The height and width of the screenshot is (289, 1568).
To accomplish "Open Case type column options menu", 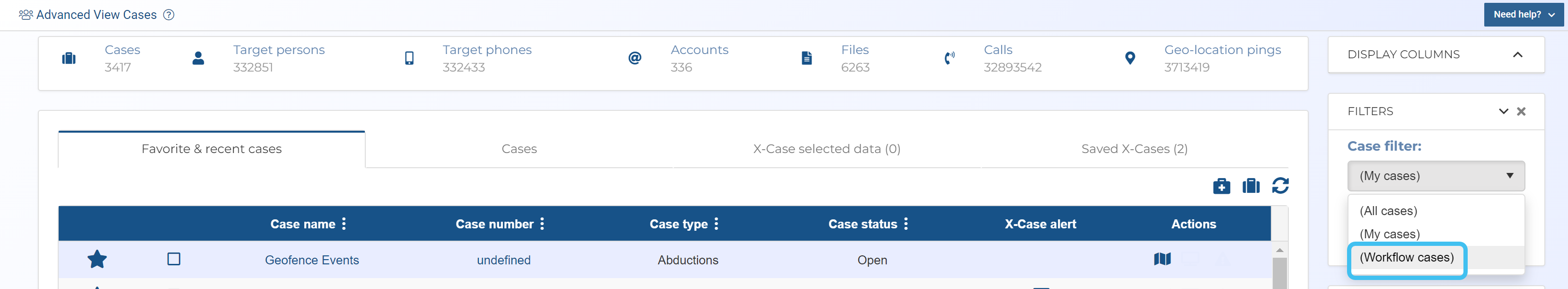I will tap(716, 224).
